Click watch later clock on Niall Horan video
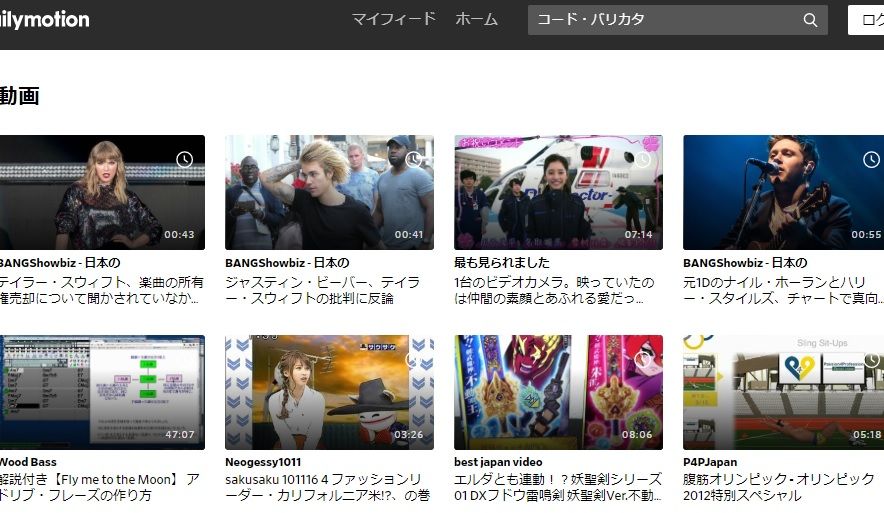884x513 pixels. [871, 160]
